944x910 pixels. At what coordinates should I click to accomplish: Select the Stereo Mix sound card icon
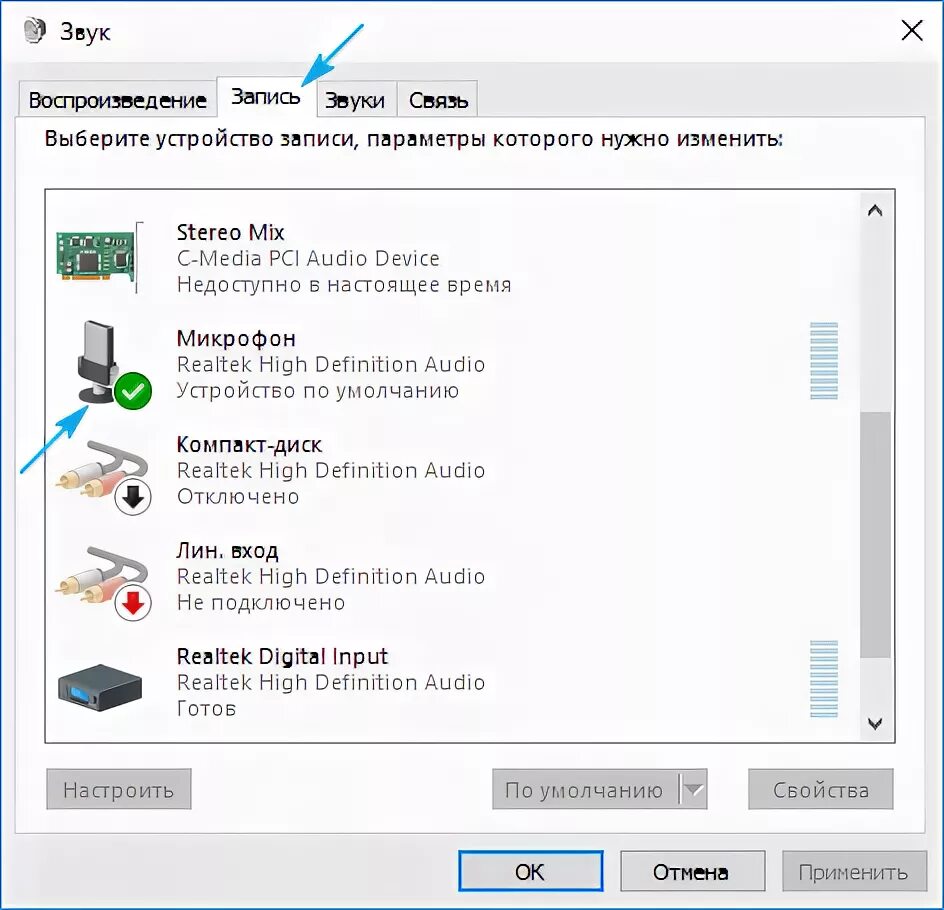[x=100, y=258]
